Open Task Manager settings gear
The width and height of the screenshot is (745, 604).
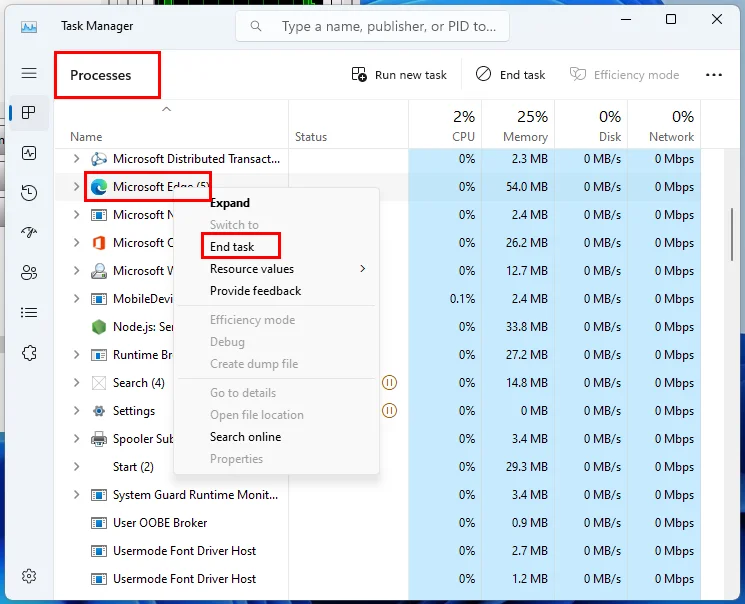click(x=29, y=576)
